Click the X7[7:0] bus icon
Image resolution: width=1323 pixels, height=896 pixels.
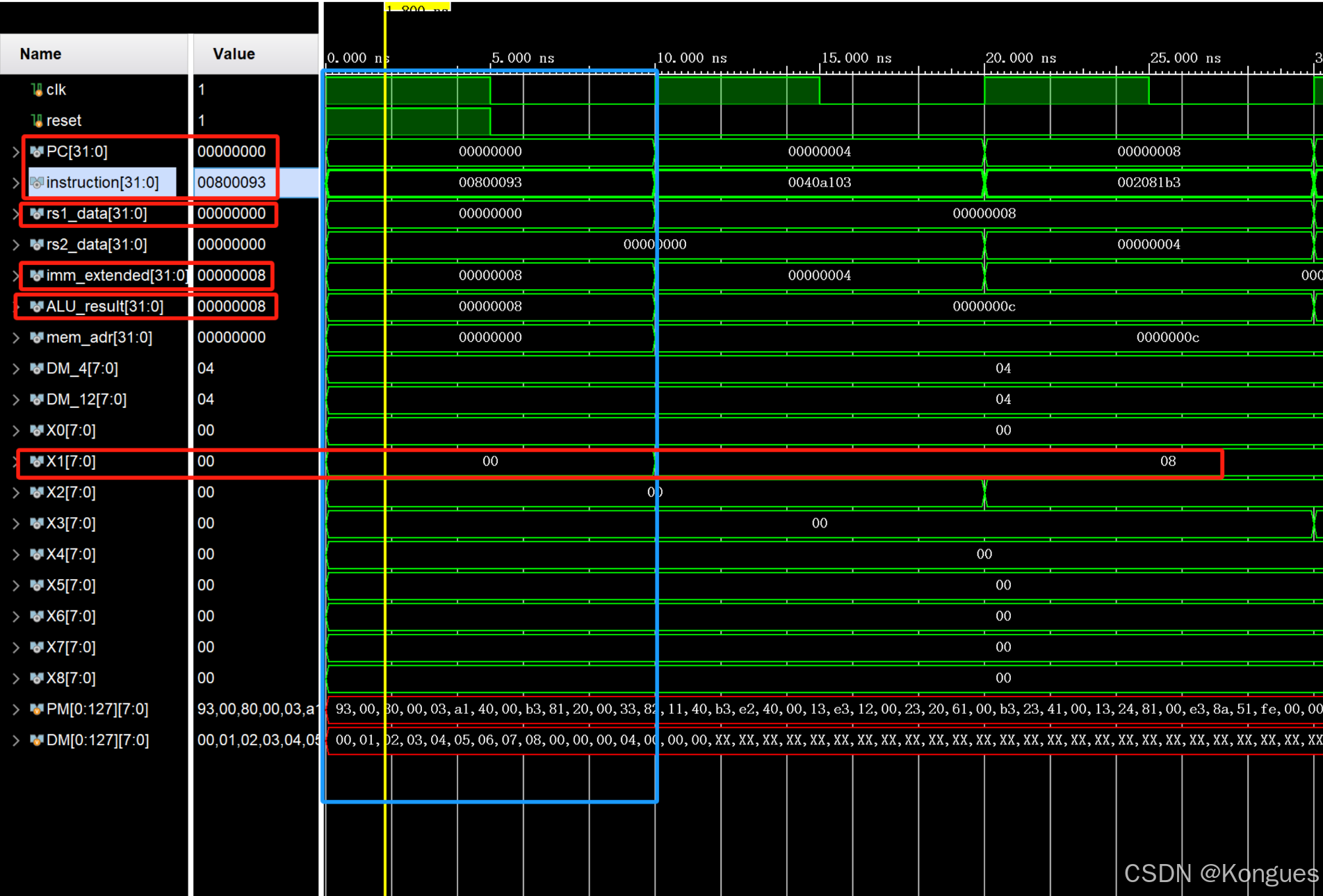(x=37, y=647)
